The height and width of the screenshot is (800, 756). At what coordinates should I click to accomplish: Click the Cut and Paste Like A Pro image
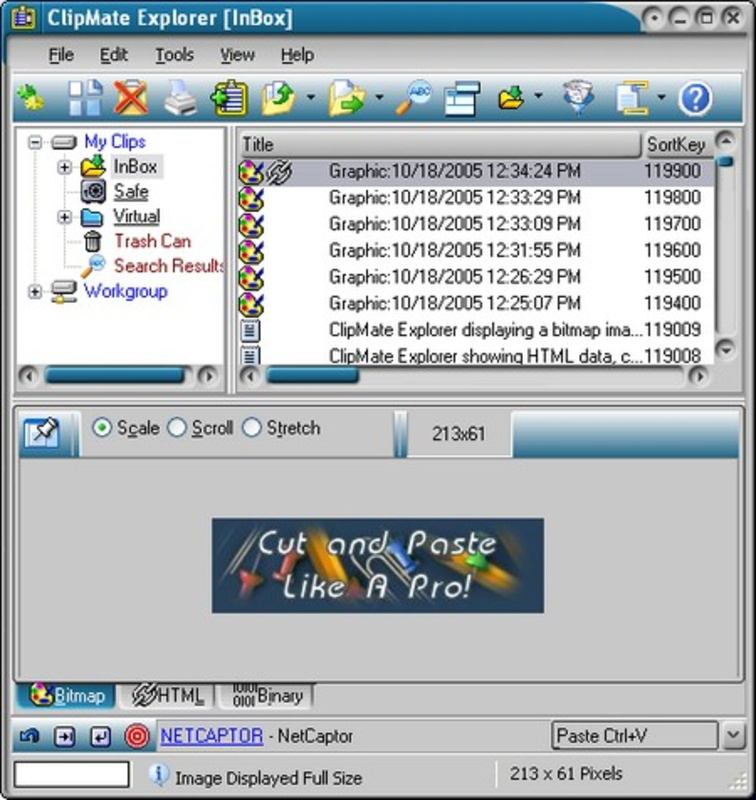378,565
